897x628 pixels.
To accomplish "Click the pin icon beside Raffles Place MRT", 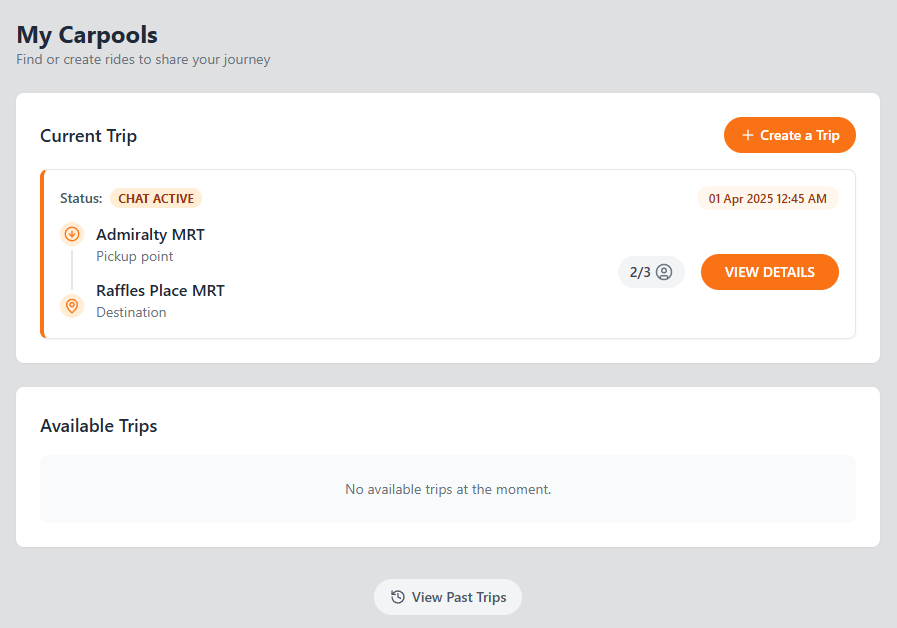I will click(71, 305).
